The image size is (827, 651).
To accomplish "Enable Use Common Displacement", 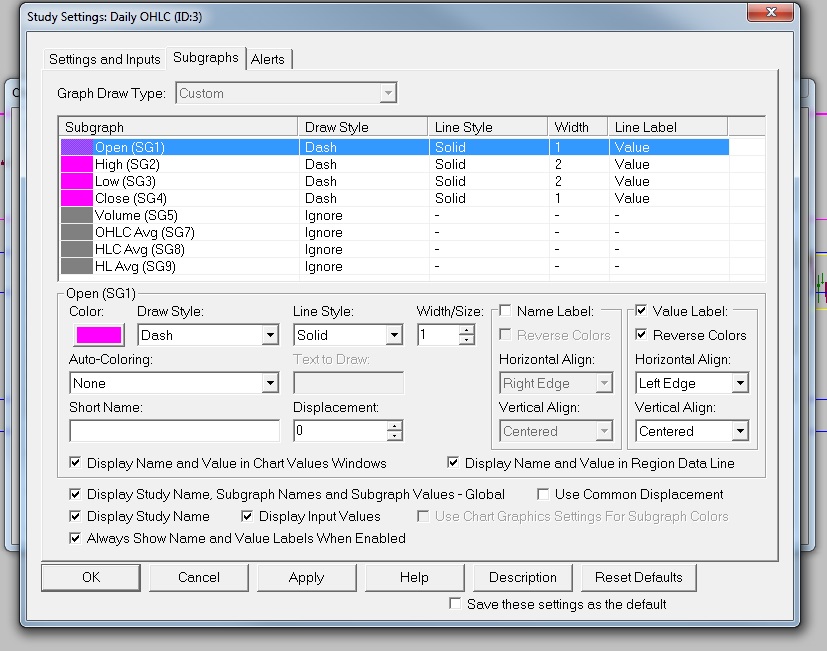I will (x=542, y=494).
